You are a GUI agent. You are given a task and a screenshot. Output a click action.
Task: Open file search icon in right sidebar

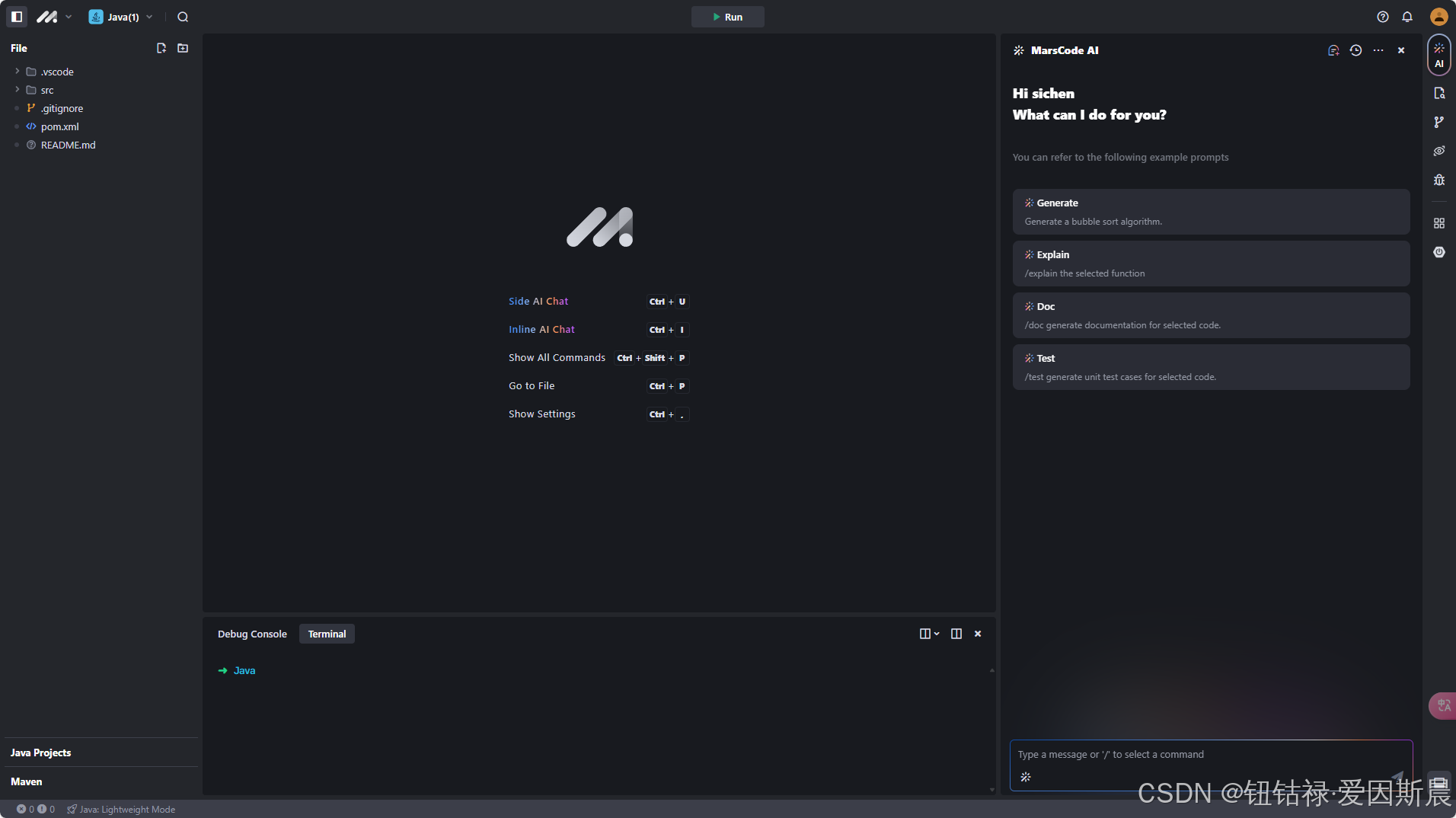(x=1438, y=93)
